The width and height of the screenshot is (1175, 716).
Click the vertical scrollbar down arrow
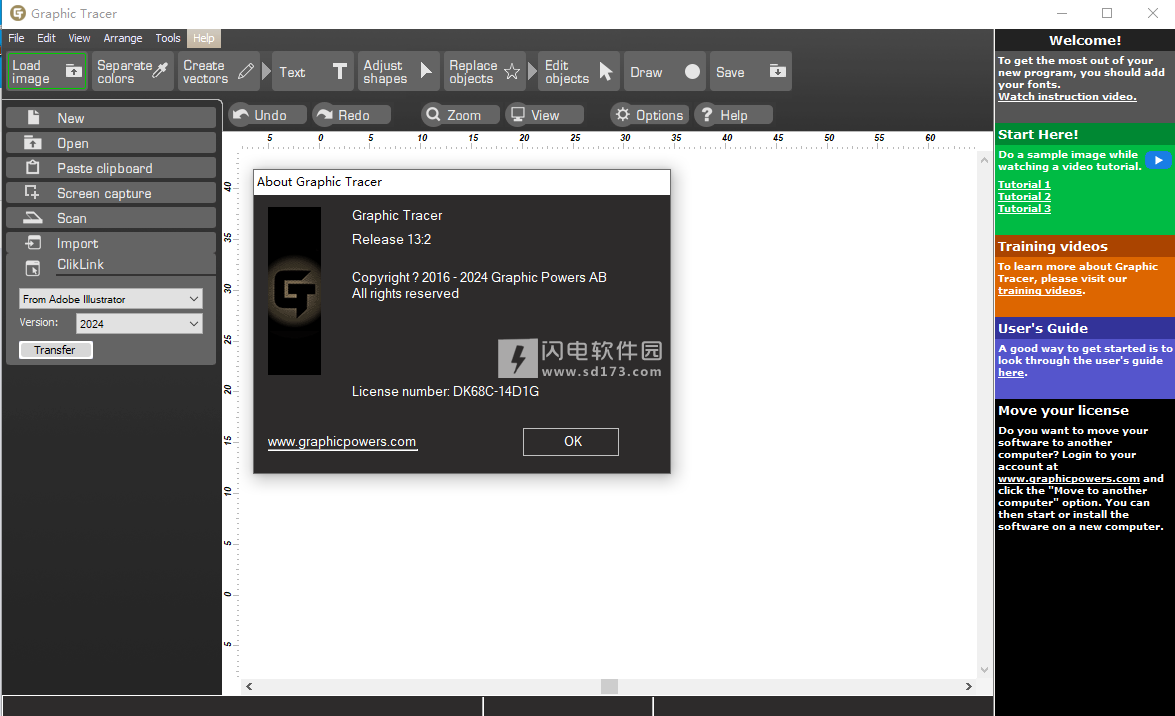[985, 670]
